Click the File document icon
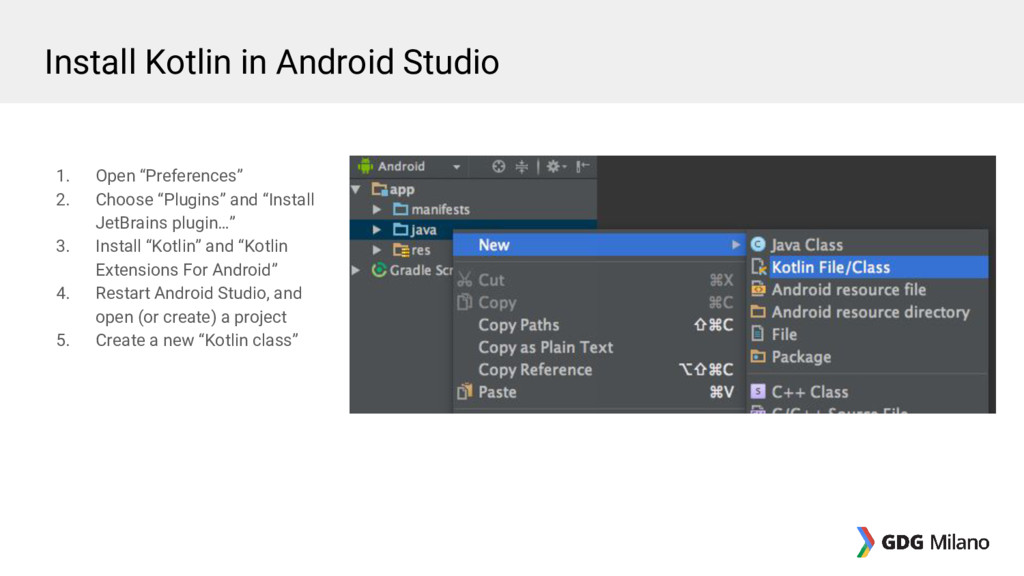 pos(758,334)
